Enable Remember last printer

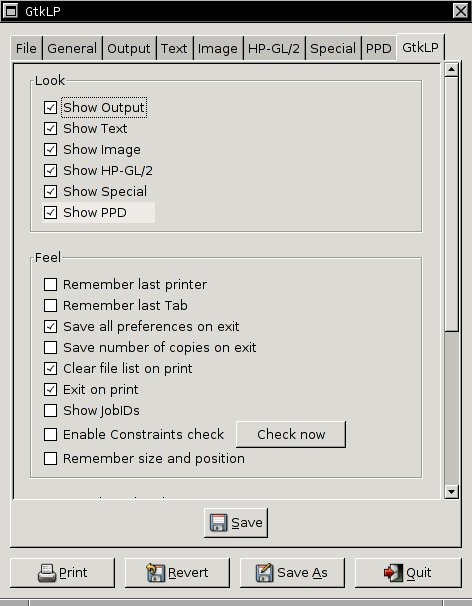(x=50, y=284)
